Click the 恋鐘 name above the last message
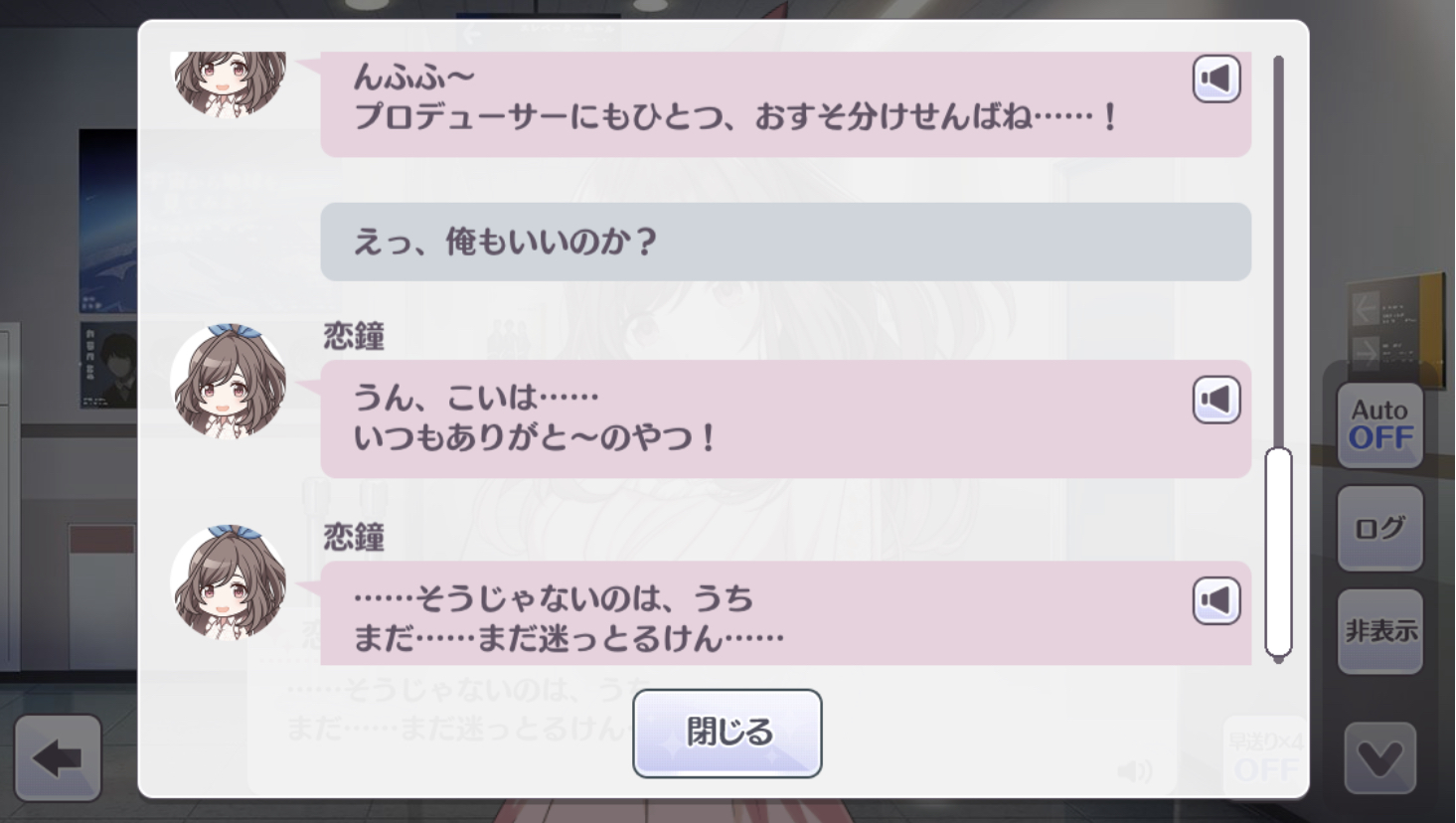Image resolution: width=1456 pixels, height=823 pixels. pyautogui.click(x=354, y=537)
